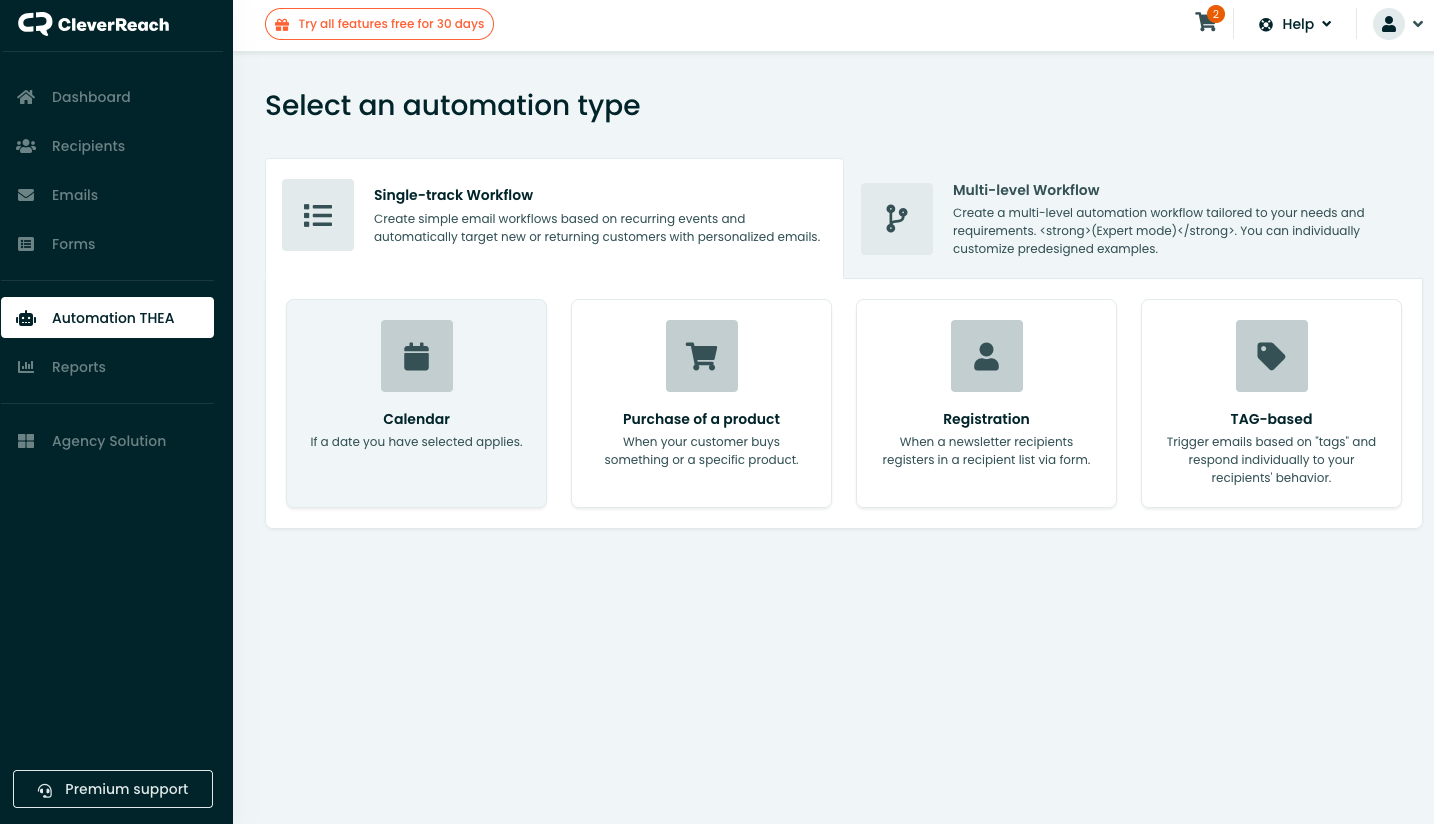This screenshot has width=1434, height=824.
Task: Click the Dashboard home icon
Action: (27, 97)
